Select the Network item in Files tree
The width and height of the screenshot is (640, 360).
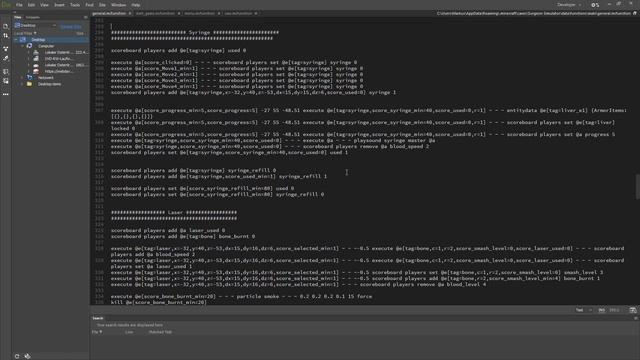pyautogui.click(x=46, y=78)
